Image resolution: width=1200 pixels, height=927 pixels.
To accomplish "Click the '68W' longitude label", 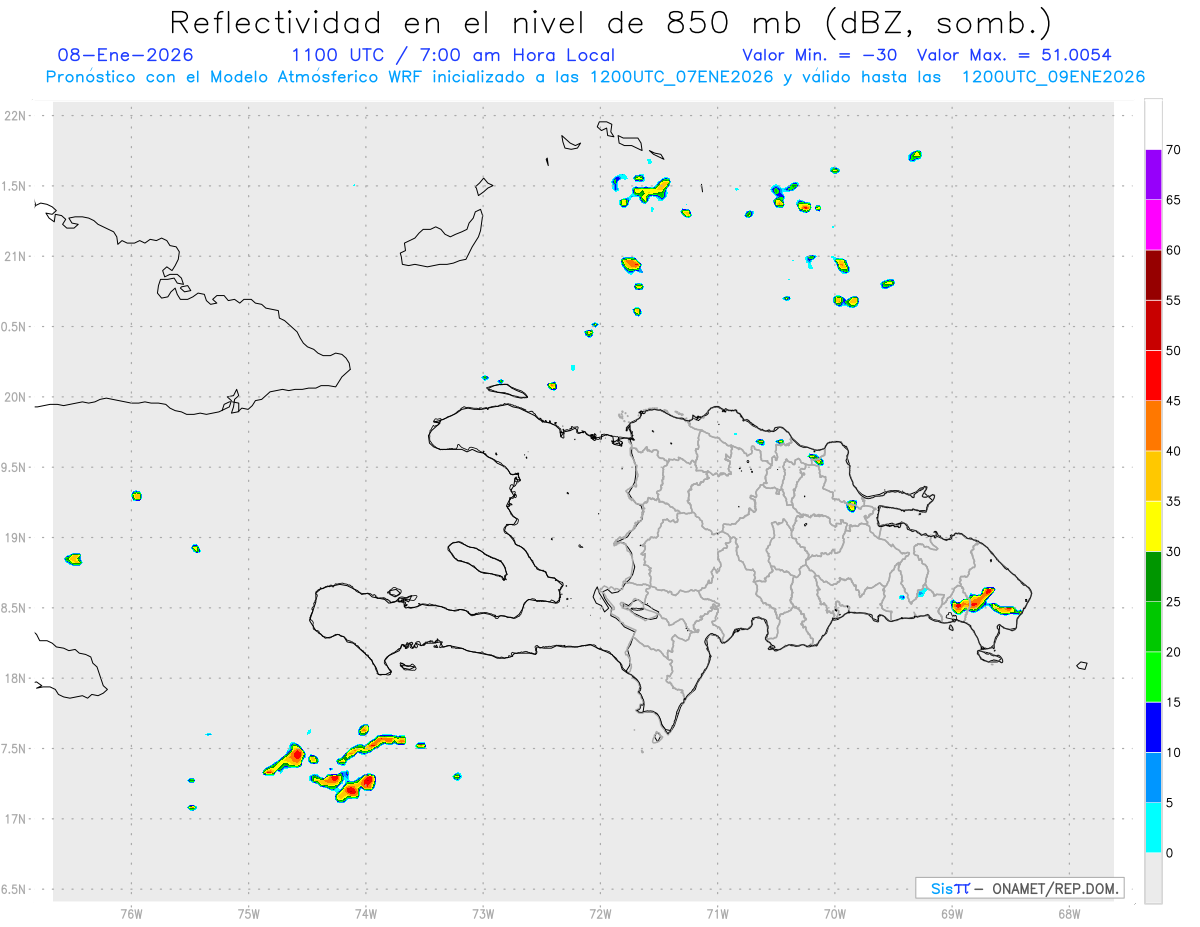I will [x=1069, y=913].
